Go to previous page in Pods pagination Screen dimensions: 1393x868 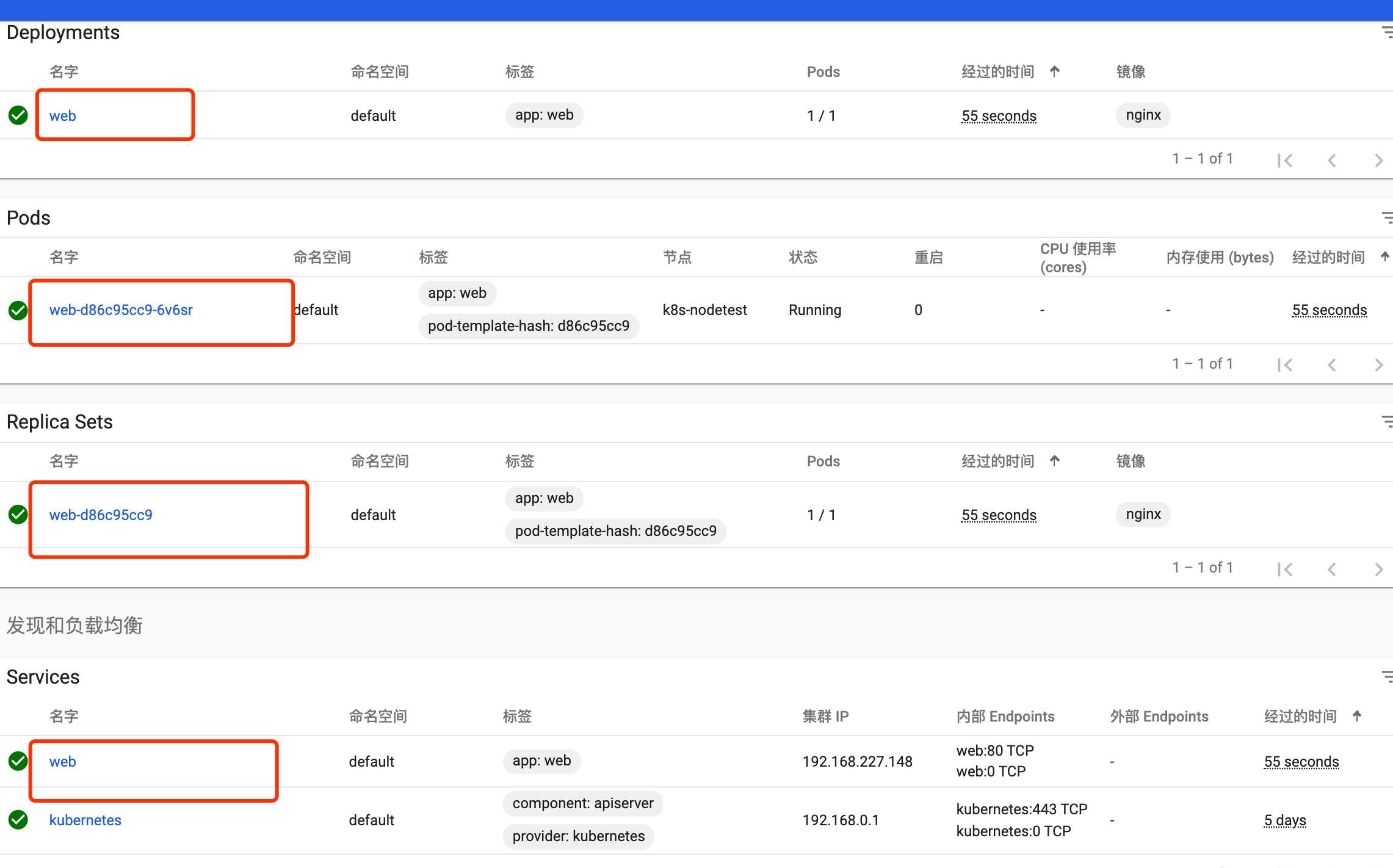(x=1332, y=365)
